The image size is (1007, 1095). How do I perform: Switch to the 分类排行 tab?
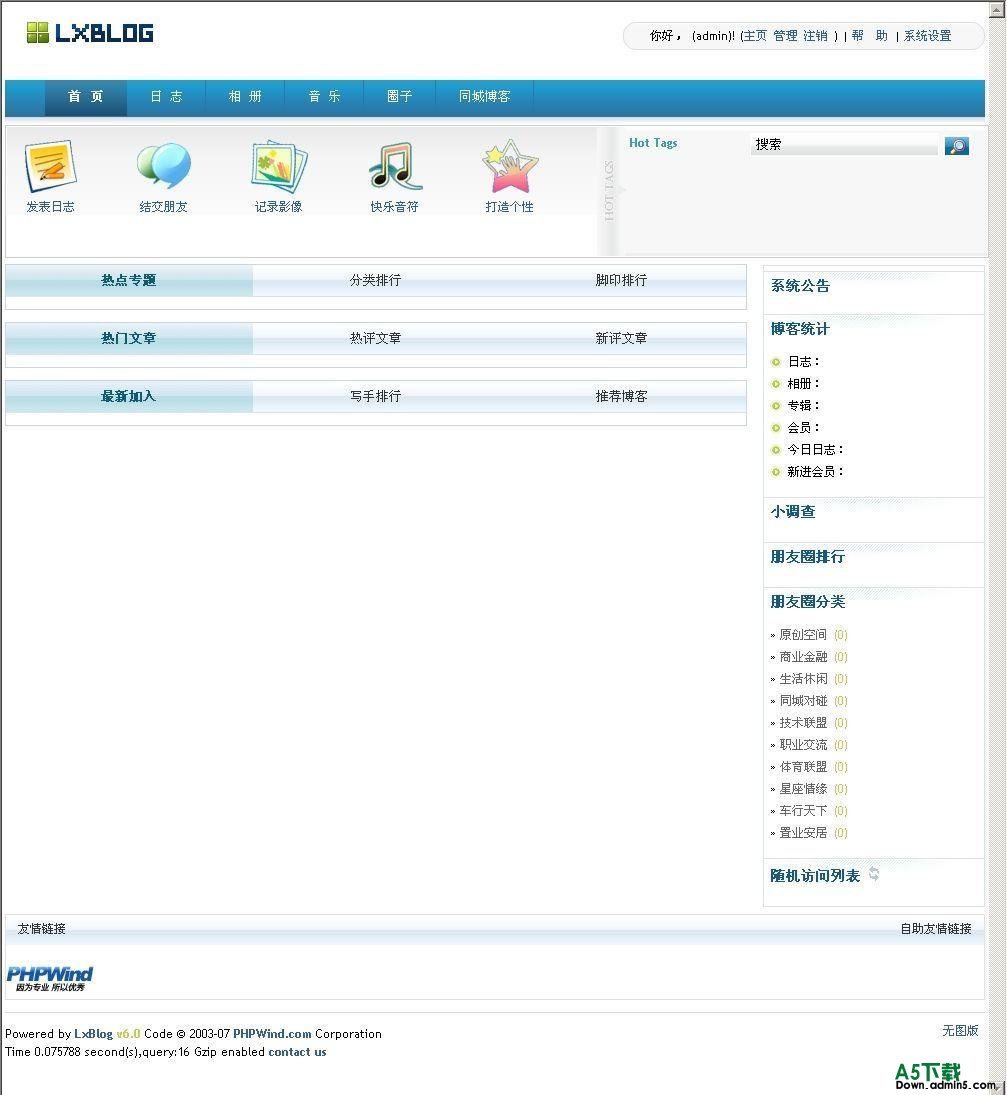click(x=376, y=280)
